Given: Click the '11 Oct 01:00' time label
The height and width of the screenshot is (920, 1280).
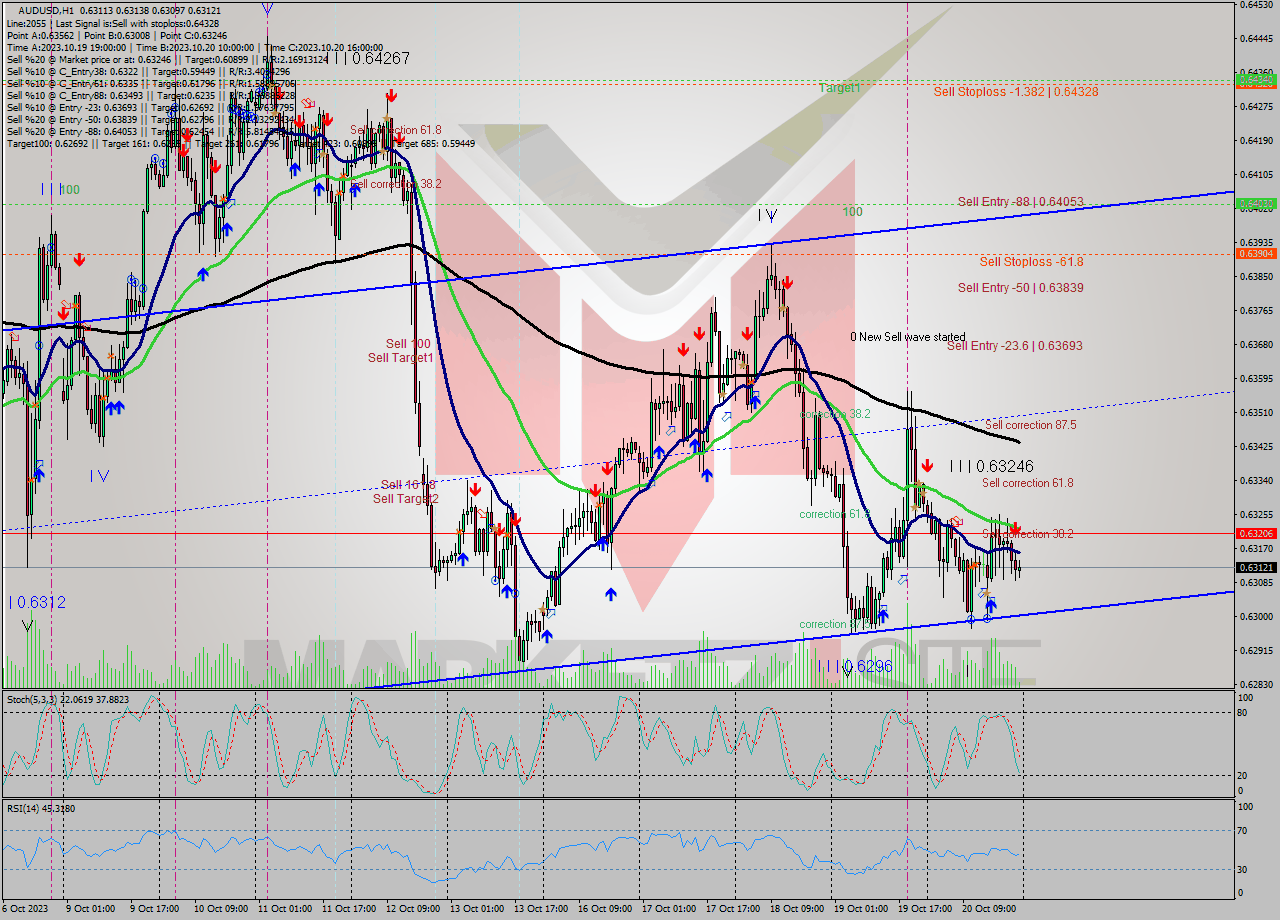Looking at the screenshot, I should (x=285, y=908).
